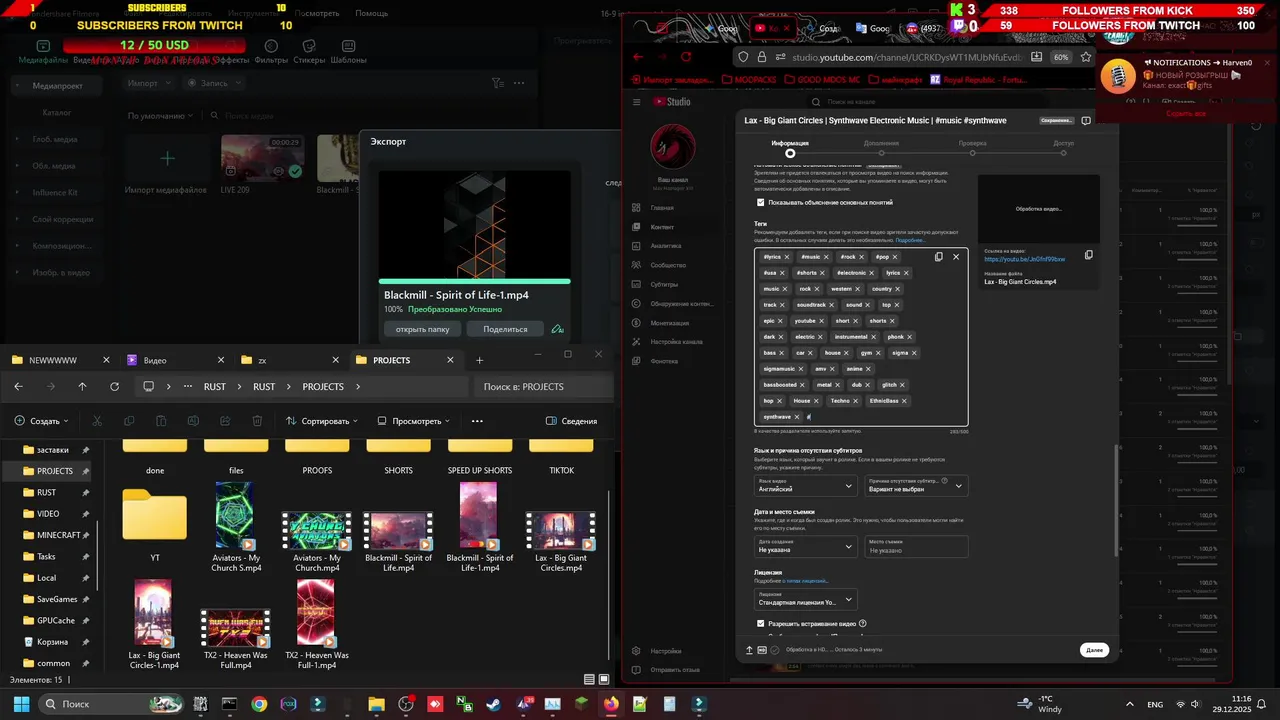Expand Создать menu in Explorer
Image resolution: width=1280 pixels, height=720 pixels.
click(x=41, y=421)
